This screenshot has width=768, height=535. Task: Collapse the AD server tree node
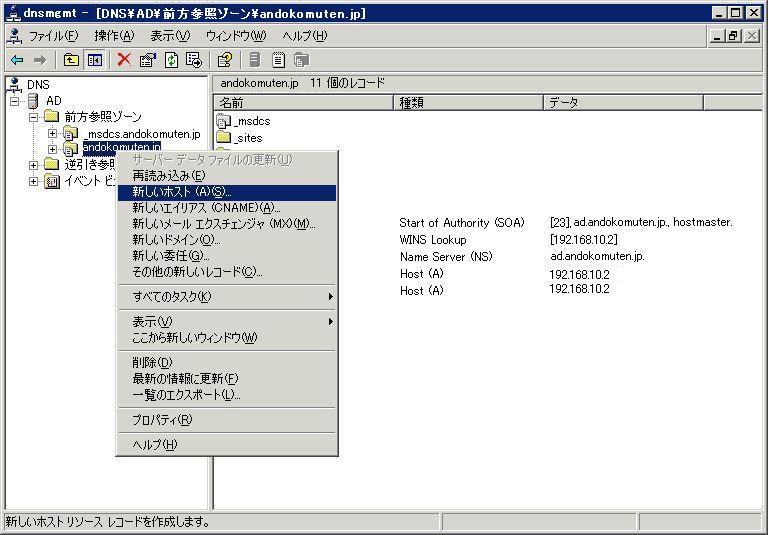(x=14, y=101)
